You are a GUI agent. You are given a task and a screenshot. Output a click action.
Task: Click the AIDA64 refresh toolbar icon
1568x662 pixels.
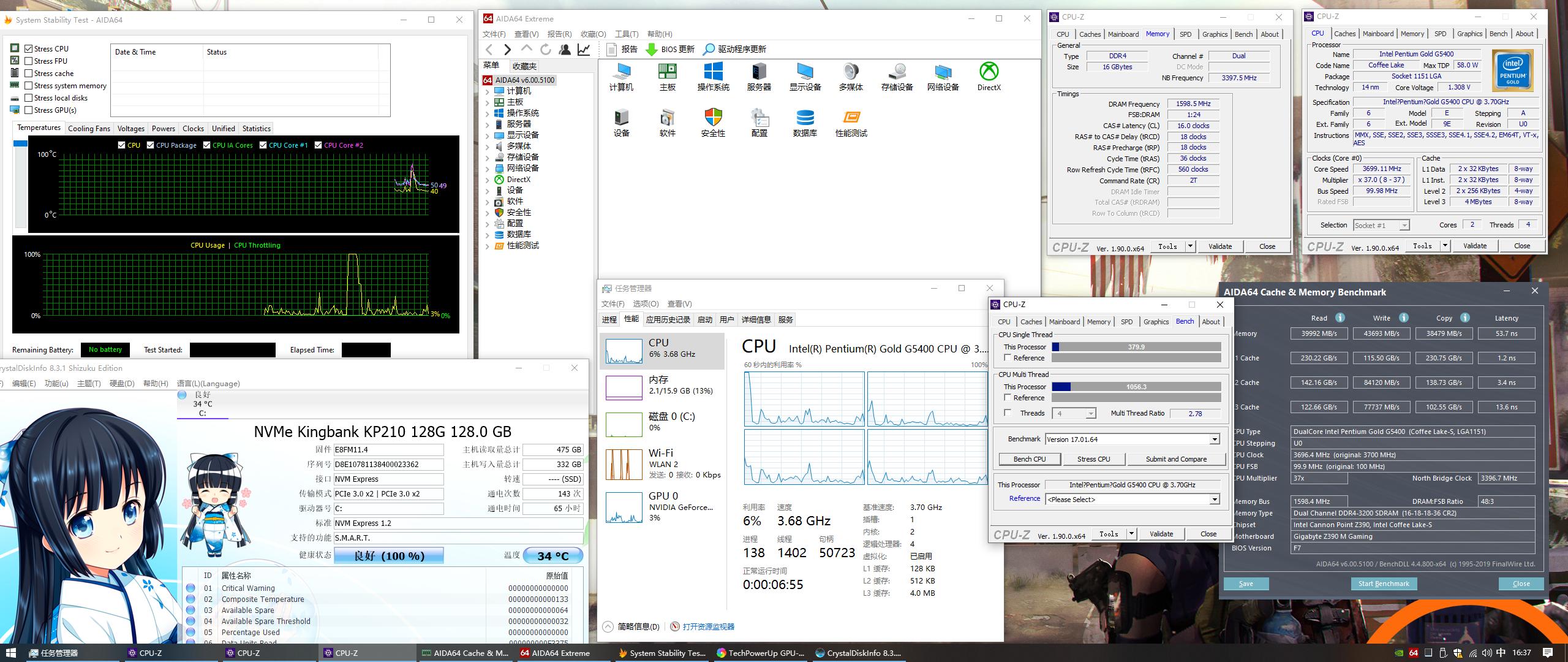tap(546, 49)
